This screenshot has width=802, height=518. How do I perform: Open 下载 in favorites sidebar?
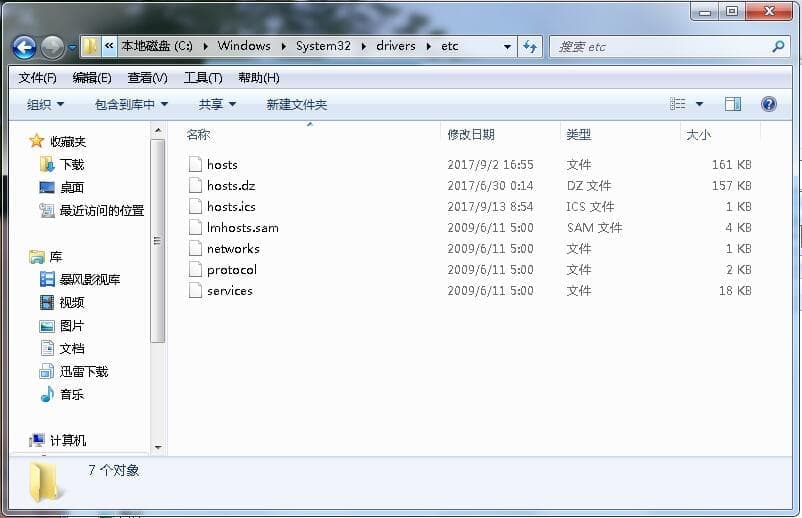point(71,164)
